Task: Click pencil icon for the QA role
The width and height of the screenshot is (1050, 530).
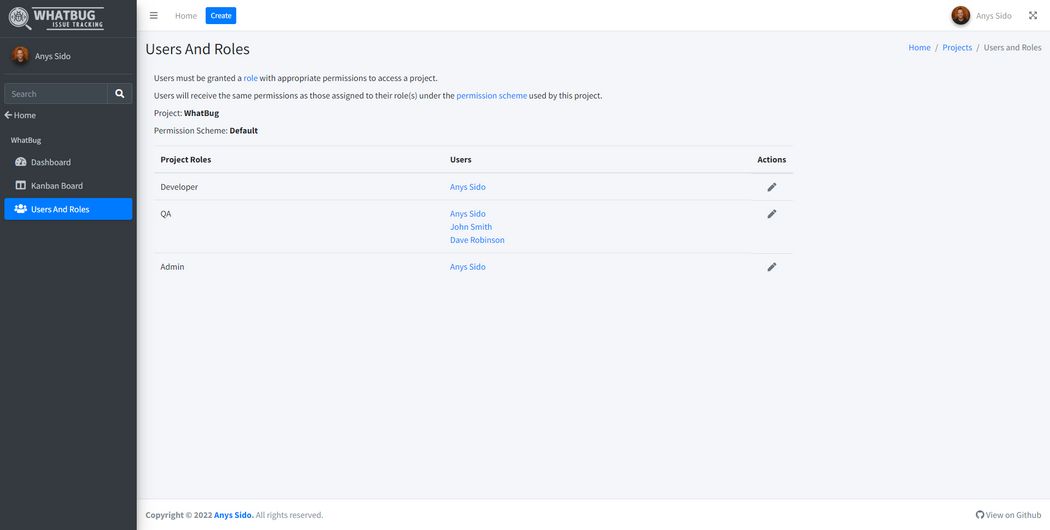Action: (771, 214)
